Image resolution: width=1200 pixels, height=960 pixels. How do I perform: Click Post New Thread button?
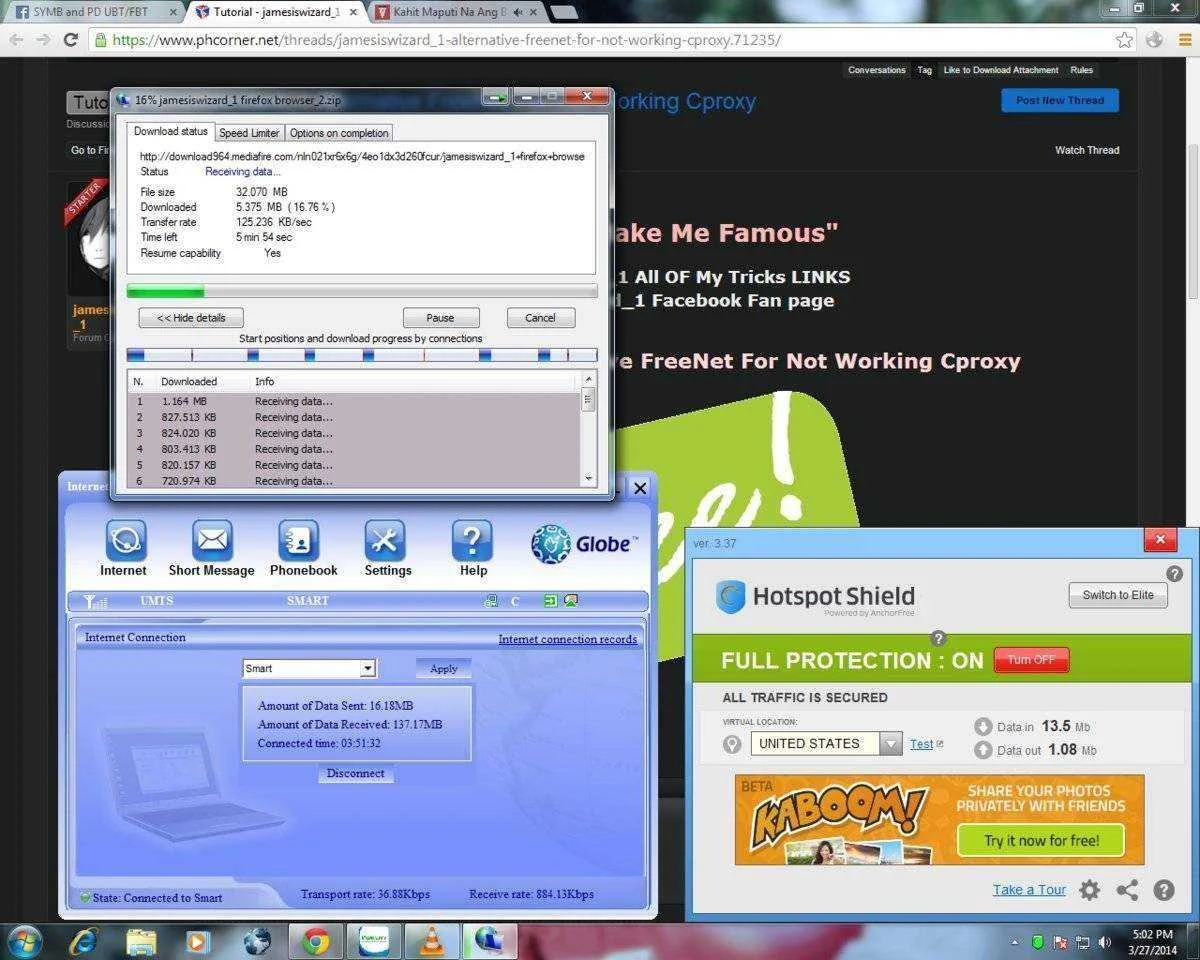[x=1060, y=100]
